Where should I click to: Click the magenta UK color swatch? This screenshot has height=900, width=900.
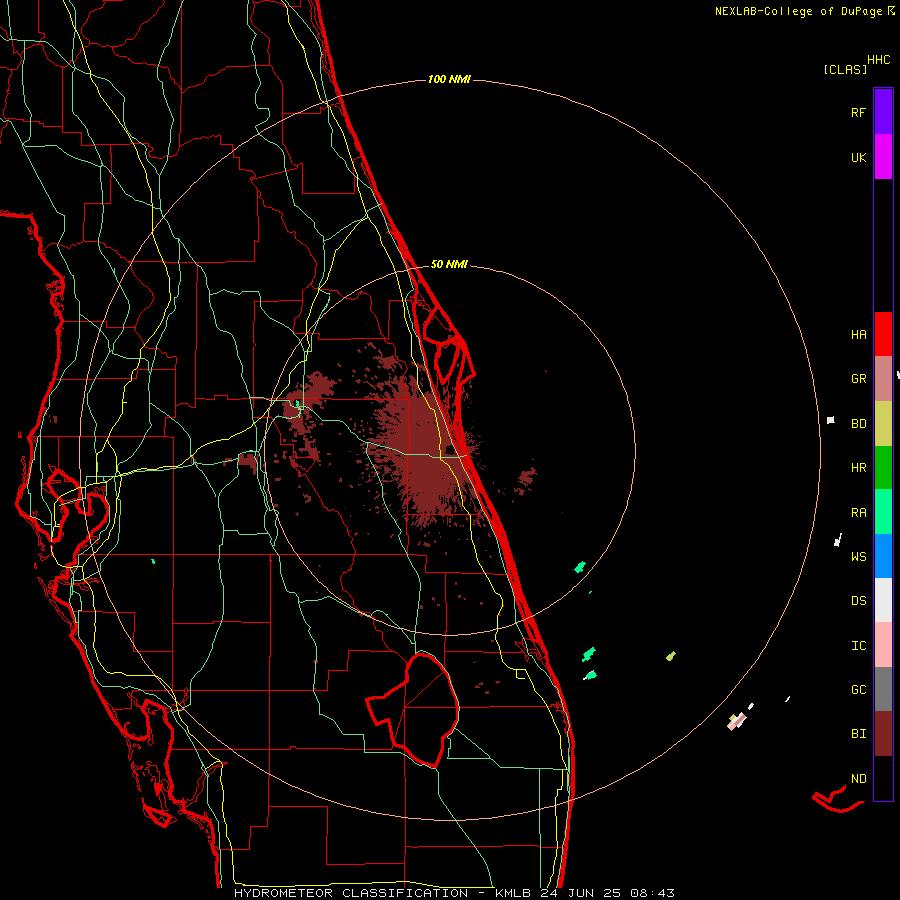click(x=883, y=157)
